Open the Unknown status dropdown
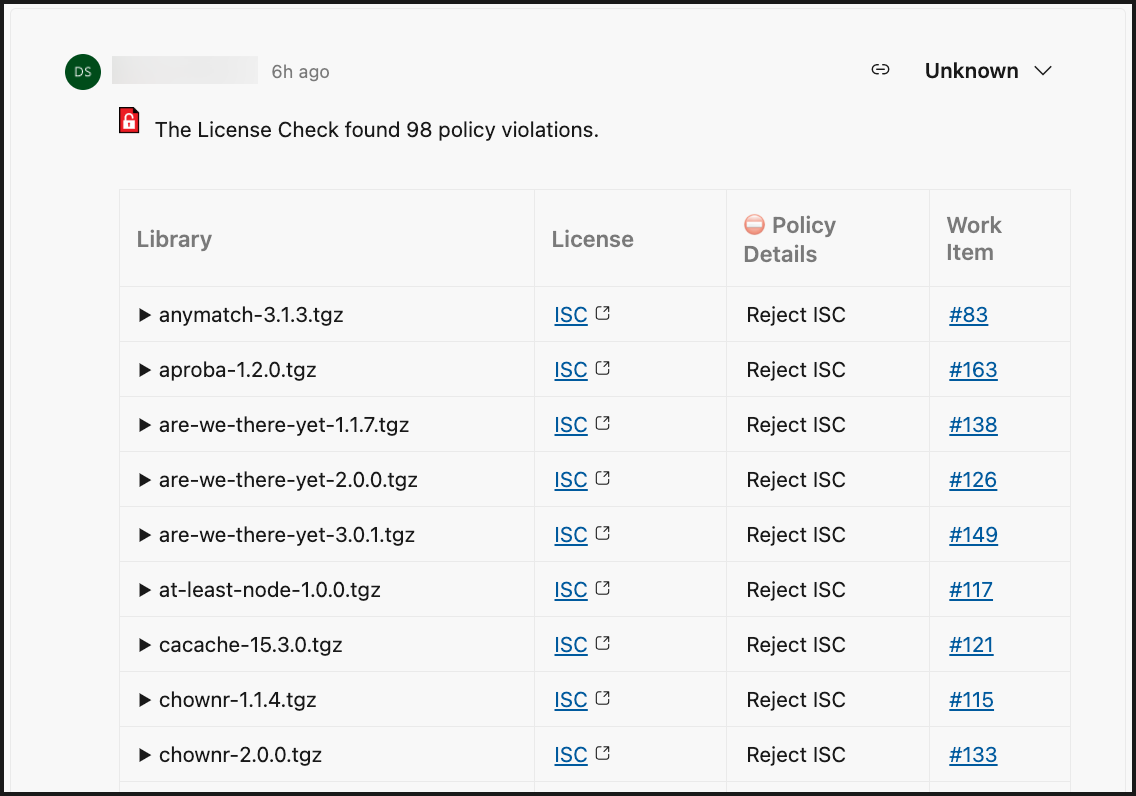Image resolution: width=1136 pixels, height=796 pixels. point(988,71)
